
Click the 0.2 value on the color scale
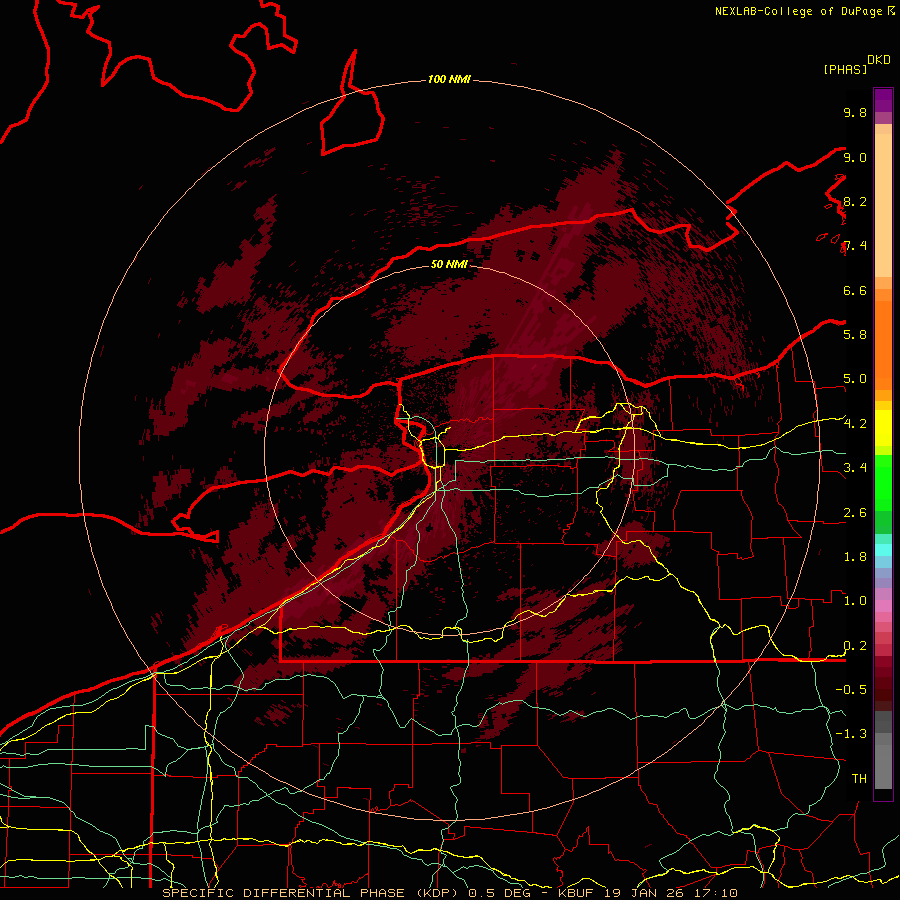(855, 646)
